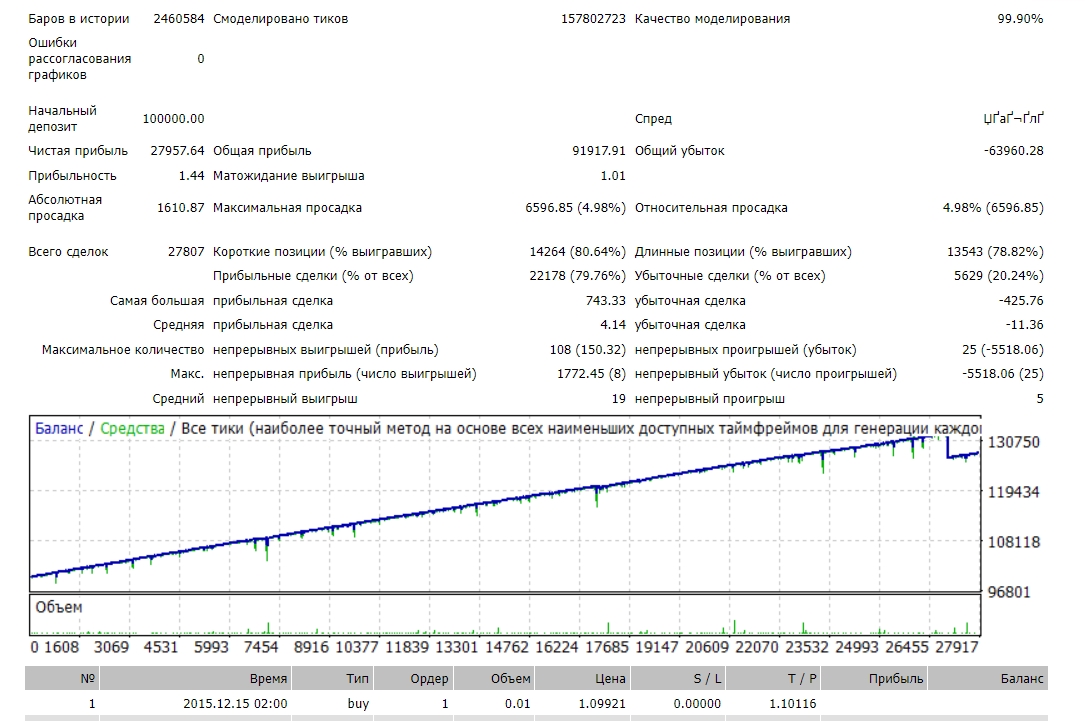Screen dimensions: 1085x721
Task: Click the expected payoff value 1.01
Action: tap(612, 176)
